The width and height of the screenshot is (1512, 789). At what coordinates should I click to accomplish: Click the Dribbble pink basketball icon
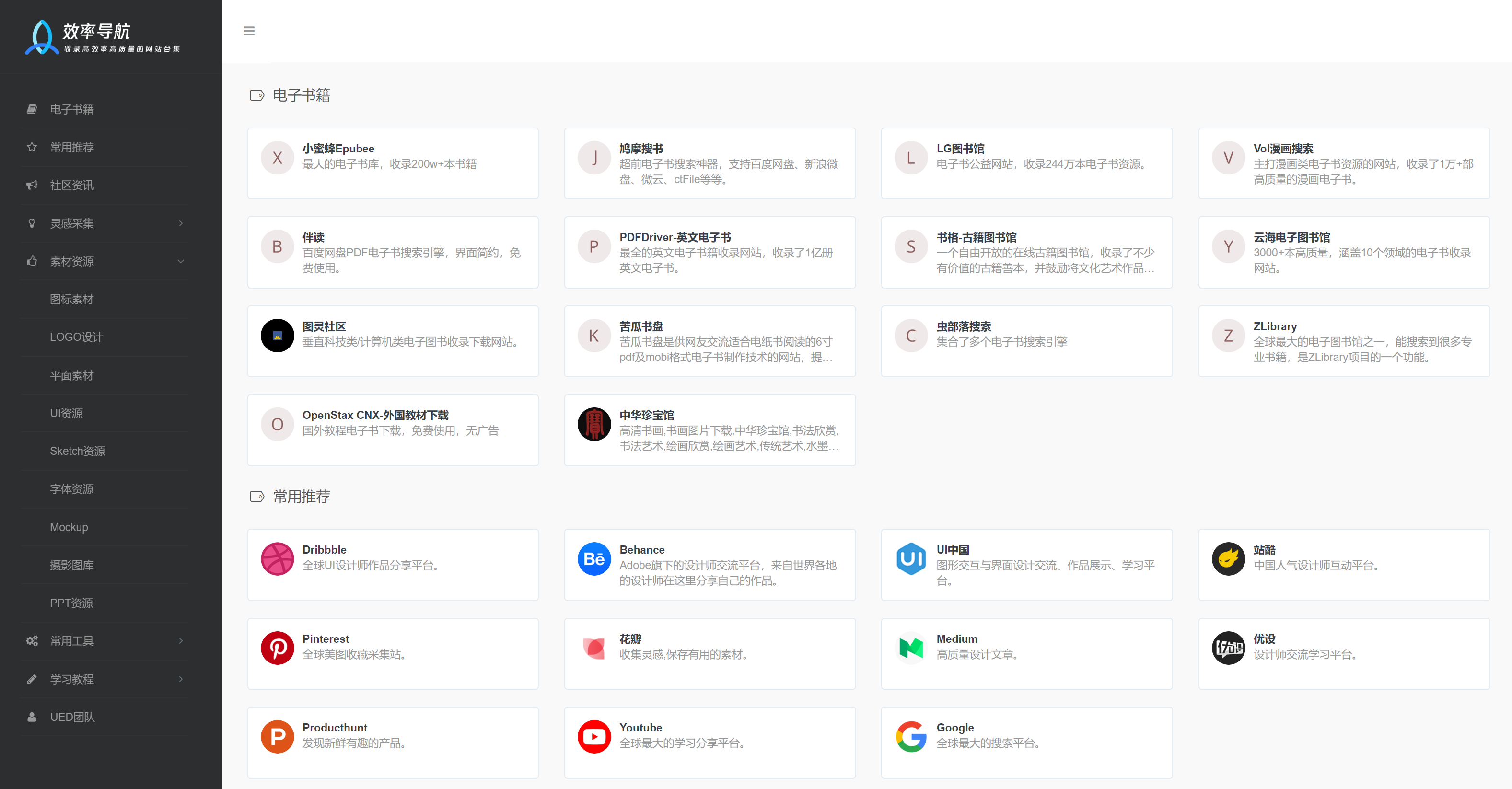pyautogui.click(x=277, y=558)
